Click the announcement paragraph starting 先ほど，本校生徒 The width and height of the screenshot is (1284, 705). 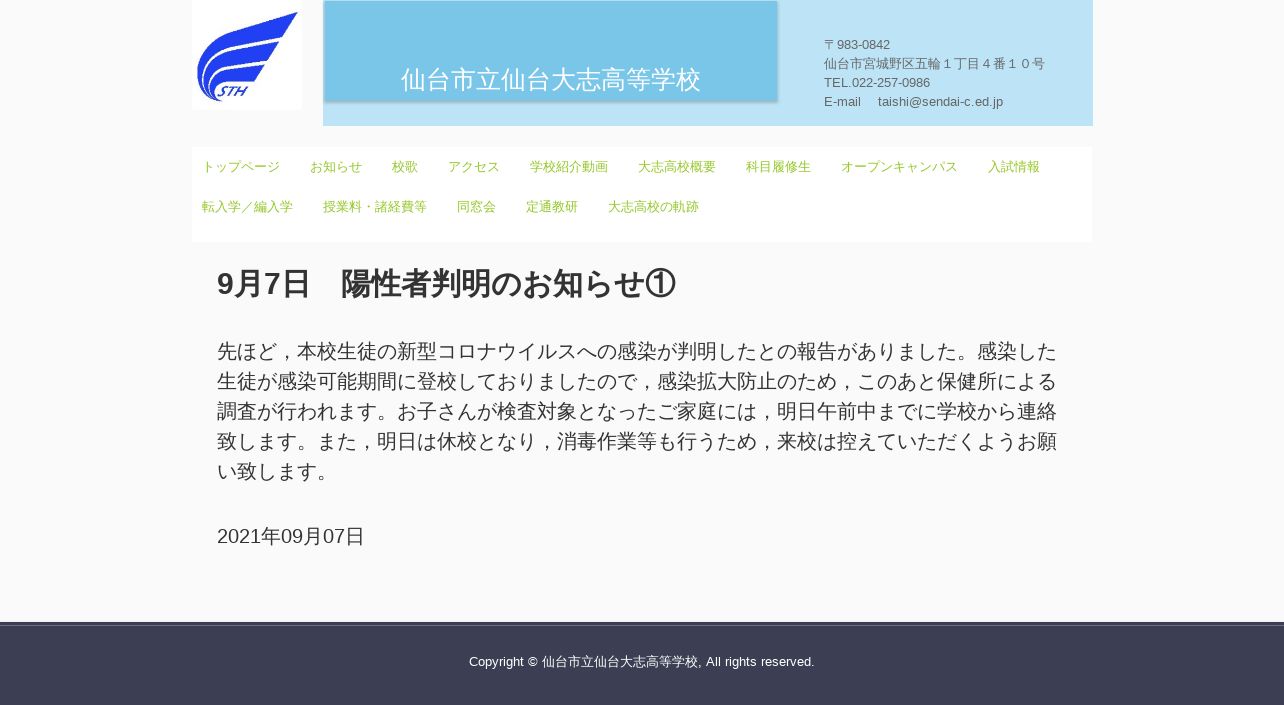[x=637, y=412]
